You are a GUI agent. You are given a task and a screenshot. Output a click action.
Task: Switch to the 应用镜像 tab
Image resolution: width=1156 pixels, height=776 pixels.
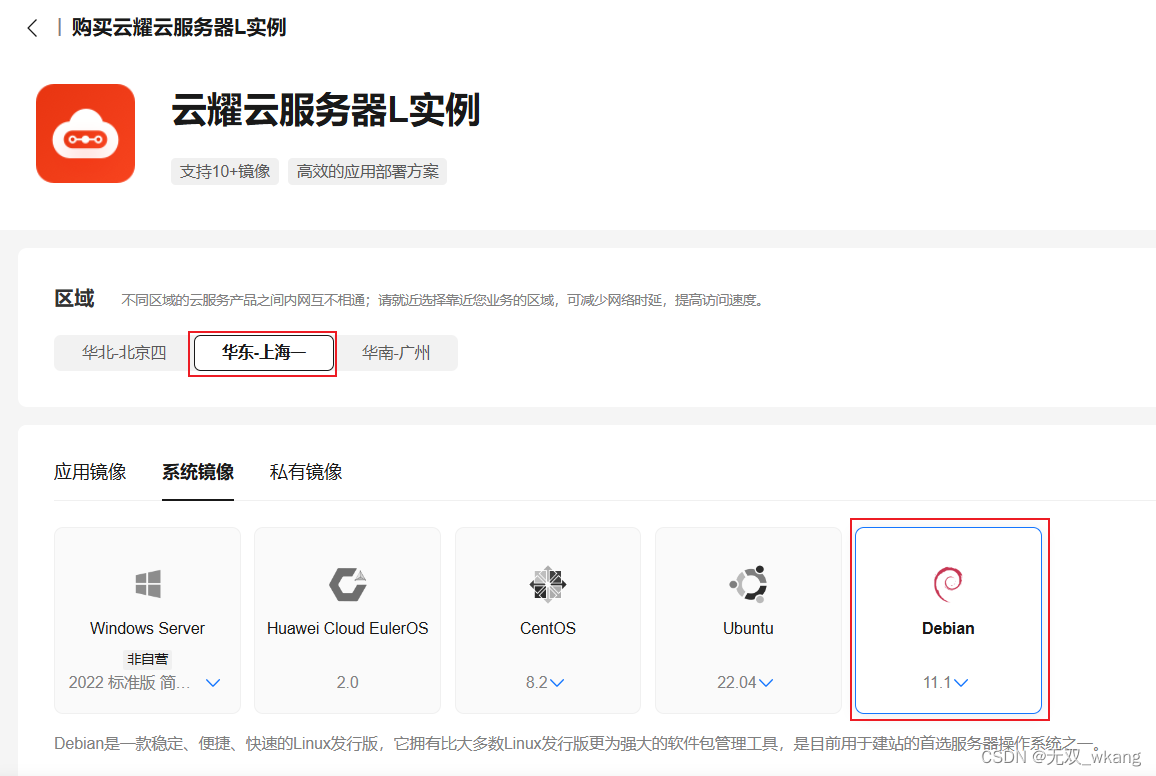tap(90, 472)
